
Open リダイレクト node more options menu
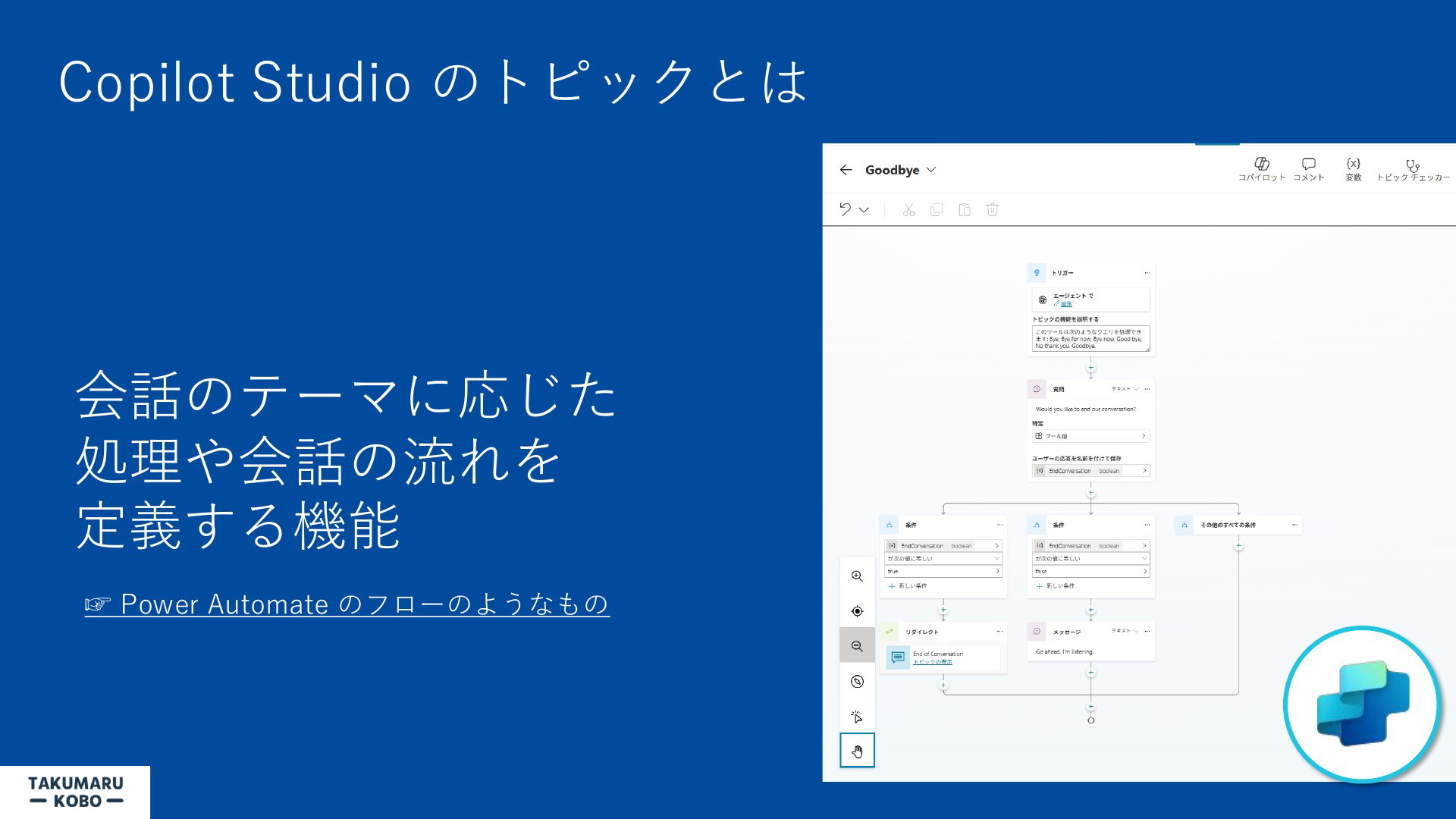pyautogui.click(x=999, y=632)
